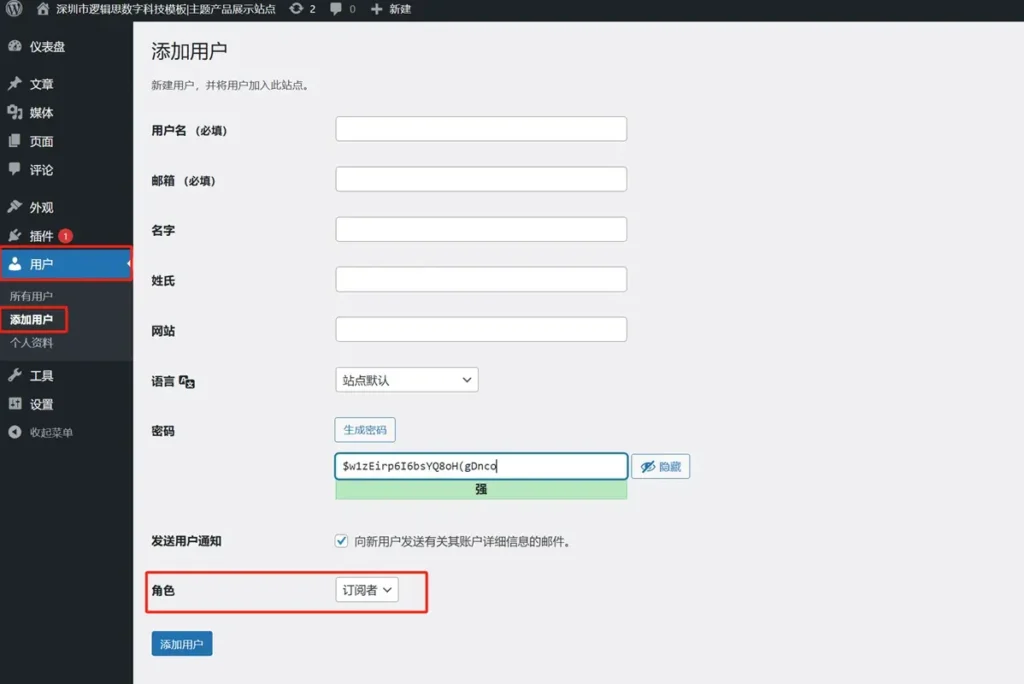Select the 页面 pages sidebar icon
This screenshot has width=1024, height=684.
point(14,140)
